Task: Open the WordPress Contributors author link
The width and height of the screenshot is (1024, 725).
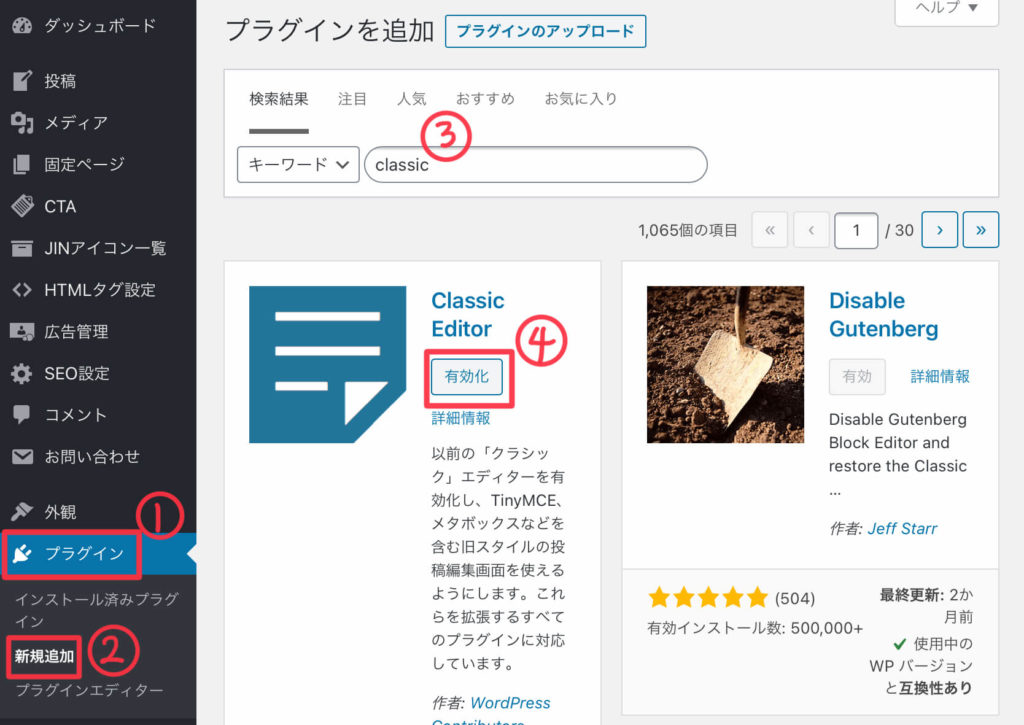Action: (490, 711)
